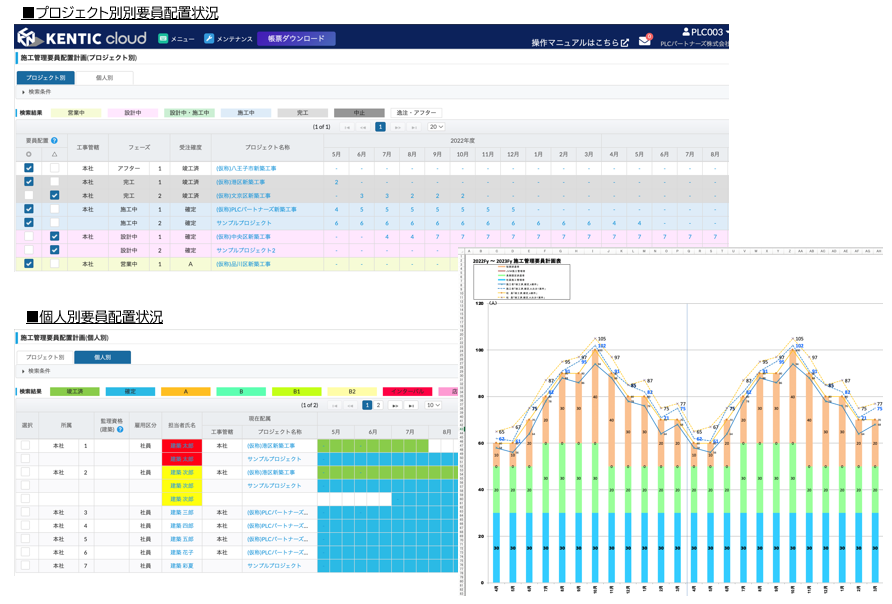This screenshot has height=604, width=892.
Task: Open 建築 花子 person link
Action: (x=181, y=552)
